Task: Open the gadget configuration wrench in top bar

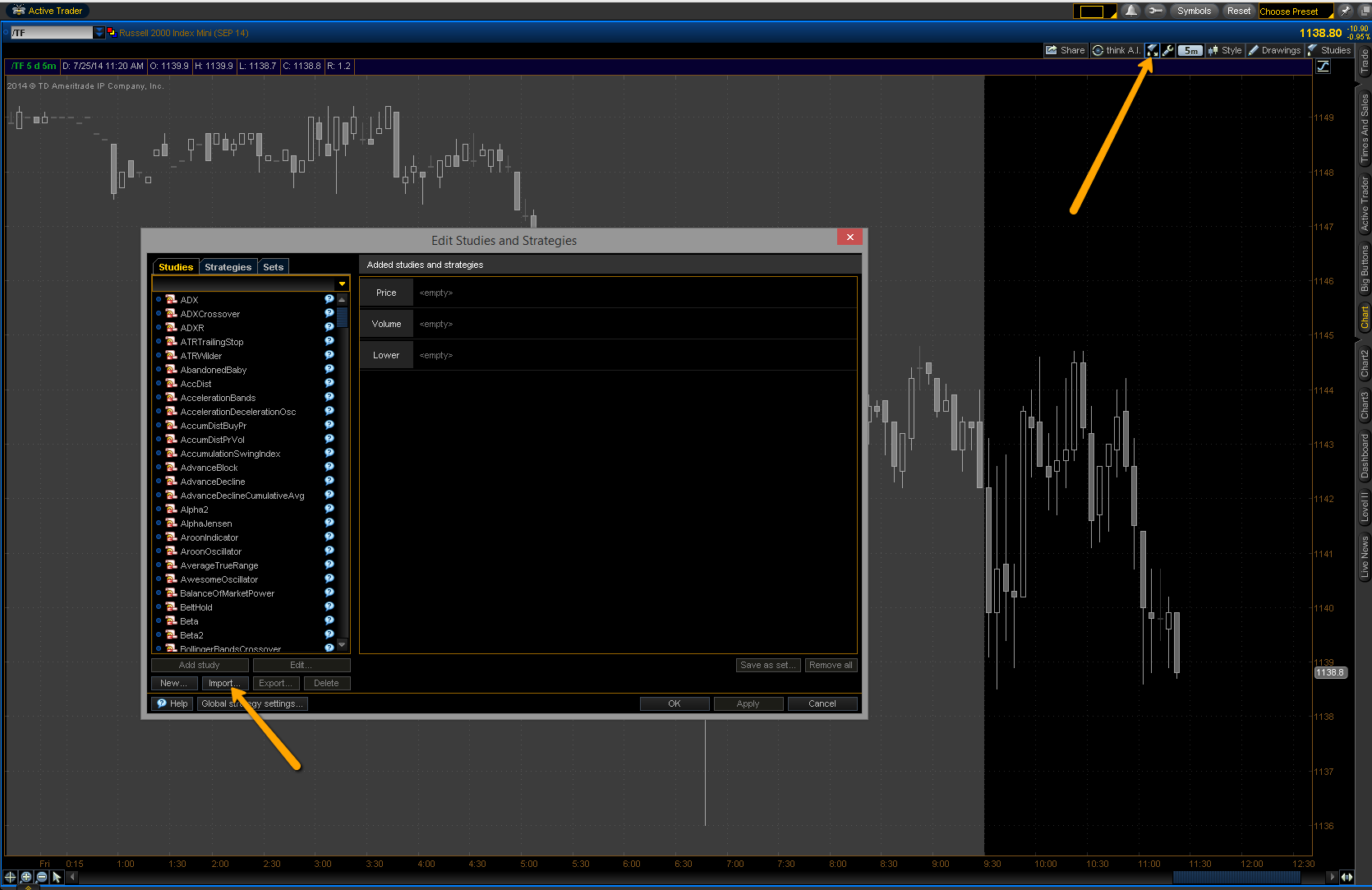Action: point(1155,11)
